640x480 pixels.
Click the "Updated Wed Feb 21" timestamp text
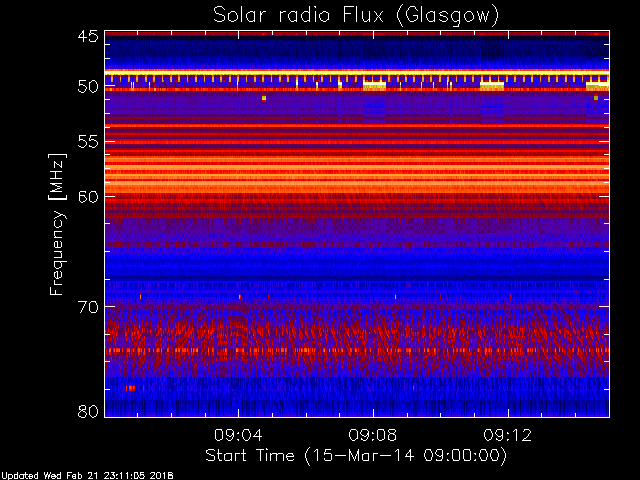click(x=87, y=474)
